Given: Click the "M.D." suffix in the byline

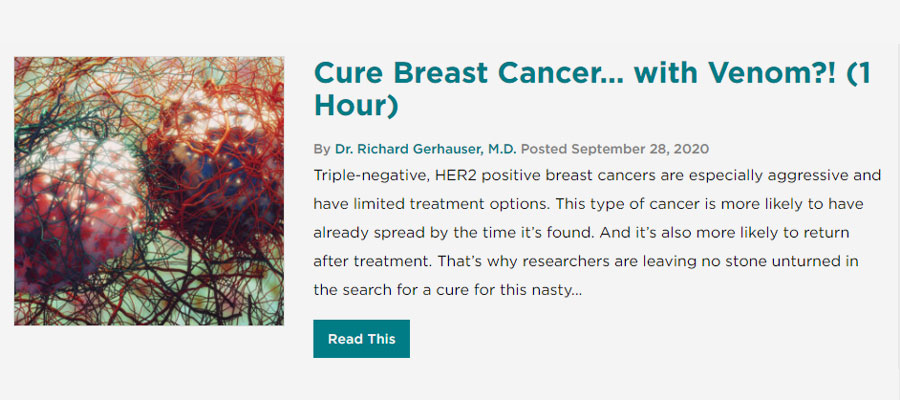Looking at the screenshot, I should point(502,149).
